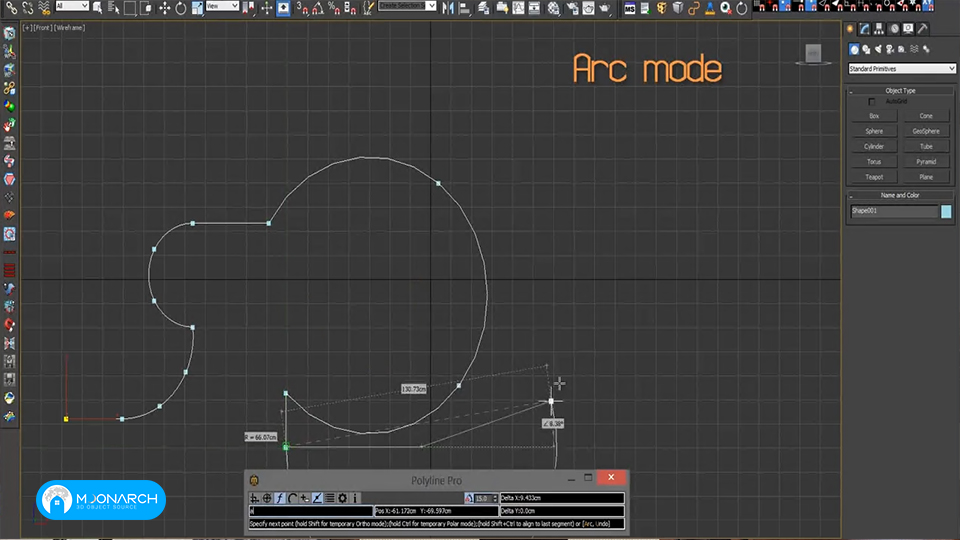The height and width of the screenshot is (540, 960).
Task: Click the Sphere primitive button
Action: coord(874,131)
